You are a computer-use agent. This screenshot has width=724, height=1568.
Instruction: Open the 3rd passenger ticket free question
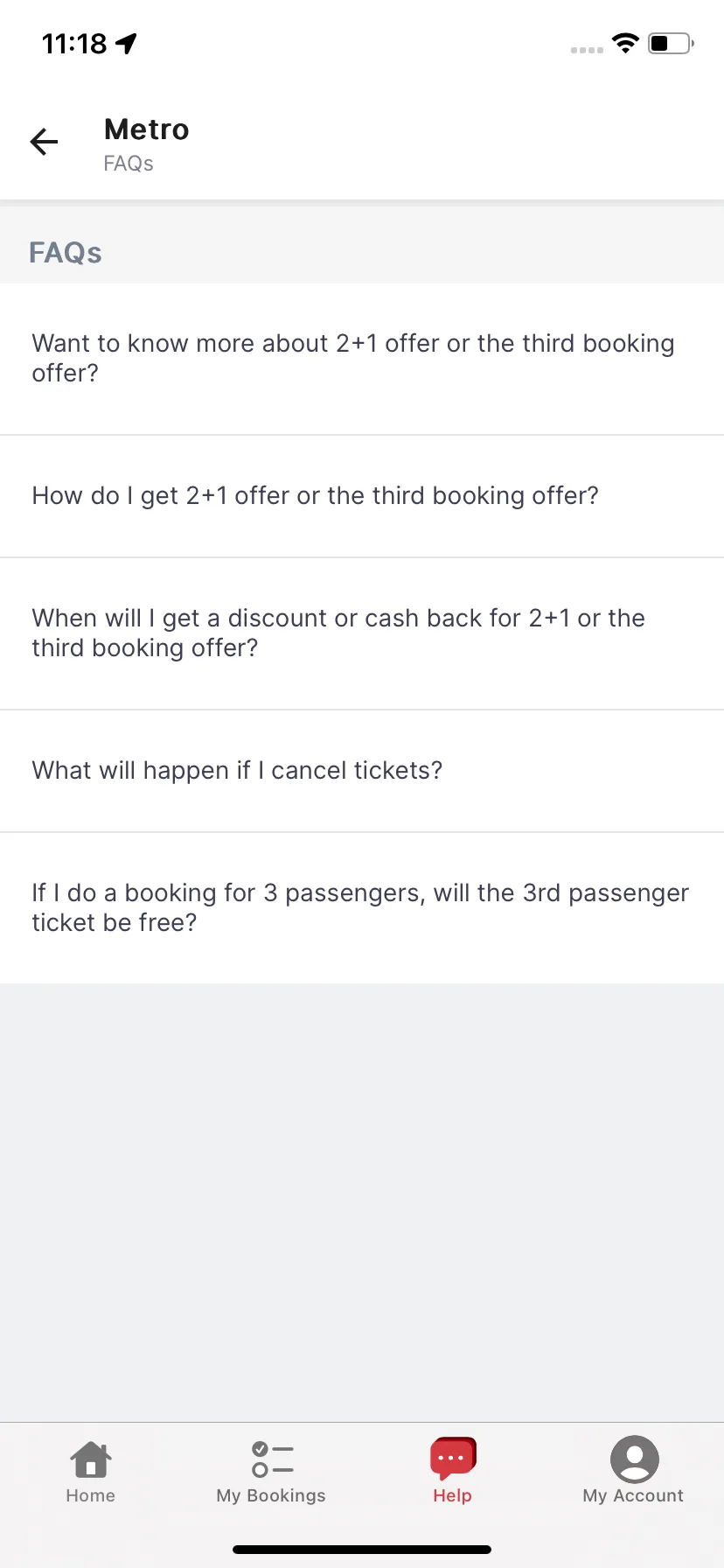(x=362, y=908)
